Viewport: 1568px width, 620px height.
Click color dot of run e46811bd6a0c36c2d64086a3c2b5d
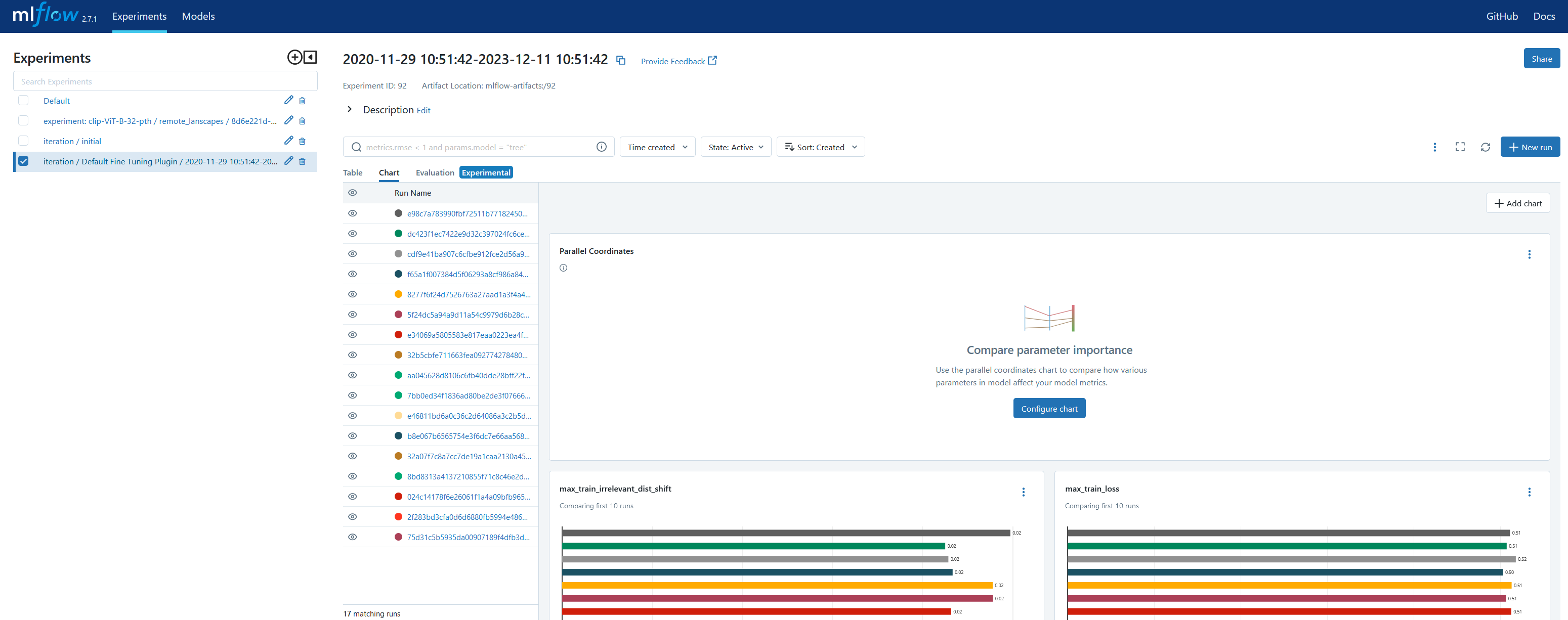point(398,416)
